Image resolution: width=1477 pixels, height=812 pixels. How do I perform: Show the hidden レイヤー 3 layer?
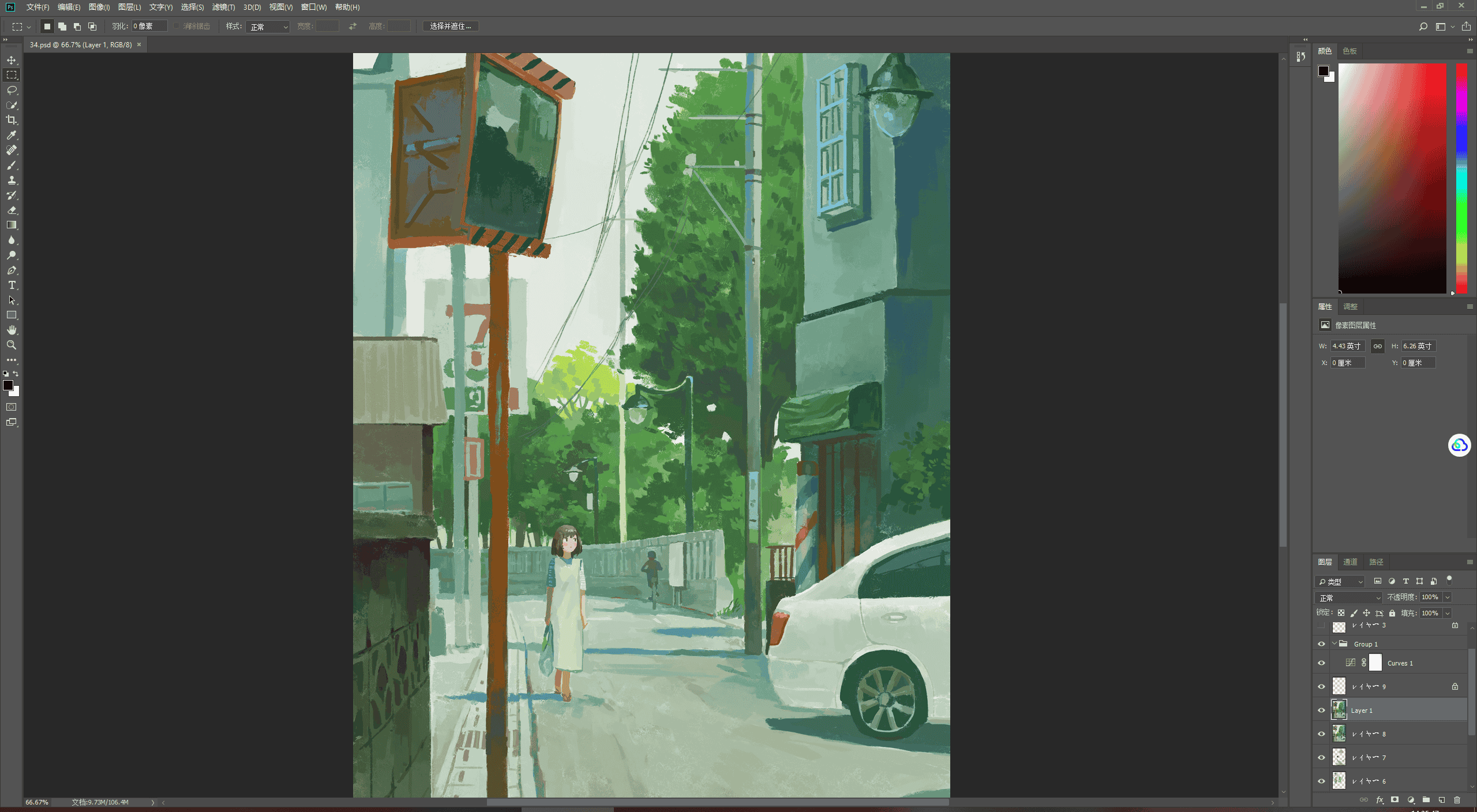1321,626
